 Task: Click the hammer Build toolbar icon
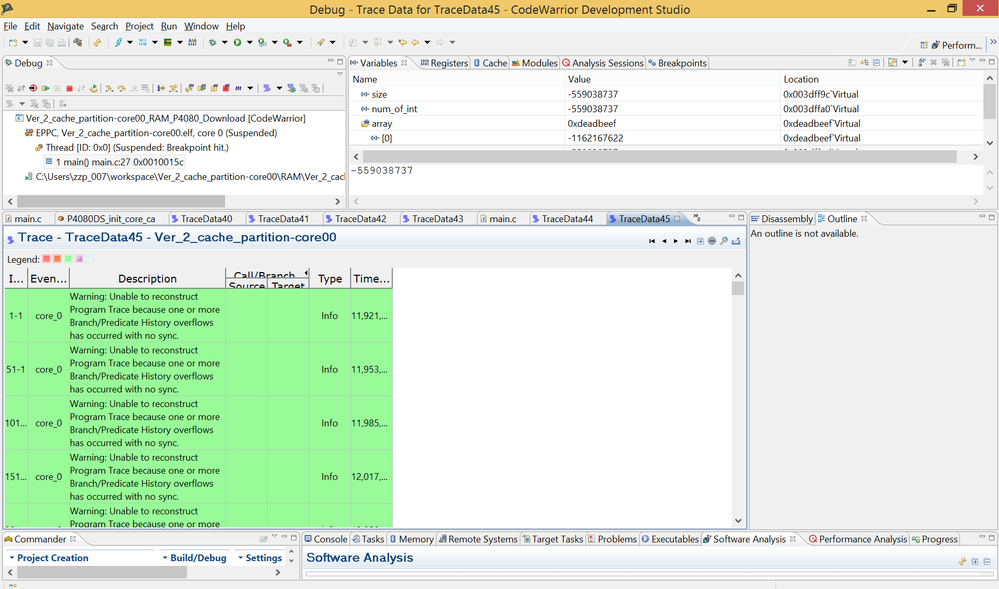coord(78,42)
